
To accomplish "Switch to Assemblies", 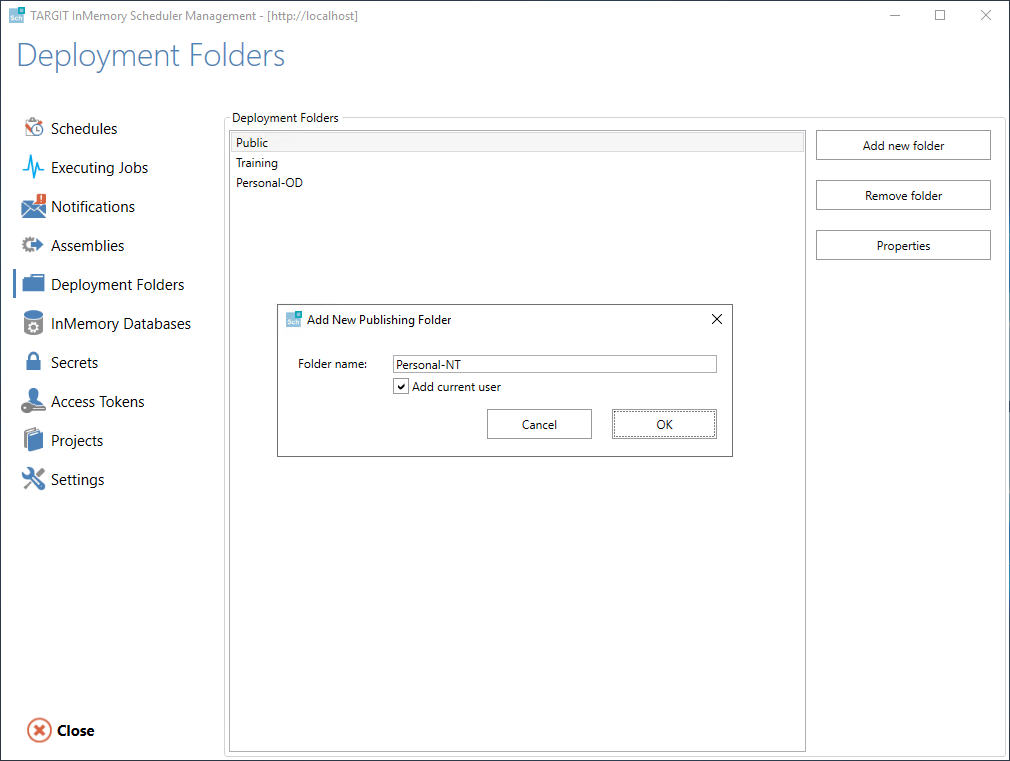I will click(x=88, y=246).
